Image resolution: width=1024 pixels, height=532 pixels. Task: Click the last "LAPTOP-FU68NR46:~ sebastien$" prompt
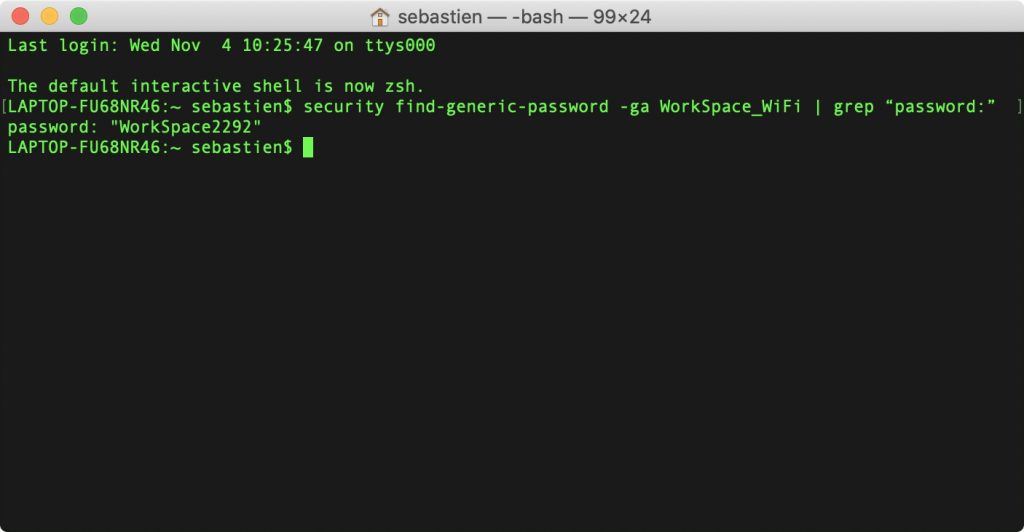tap(150, 147)
